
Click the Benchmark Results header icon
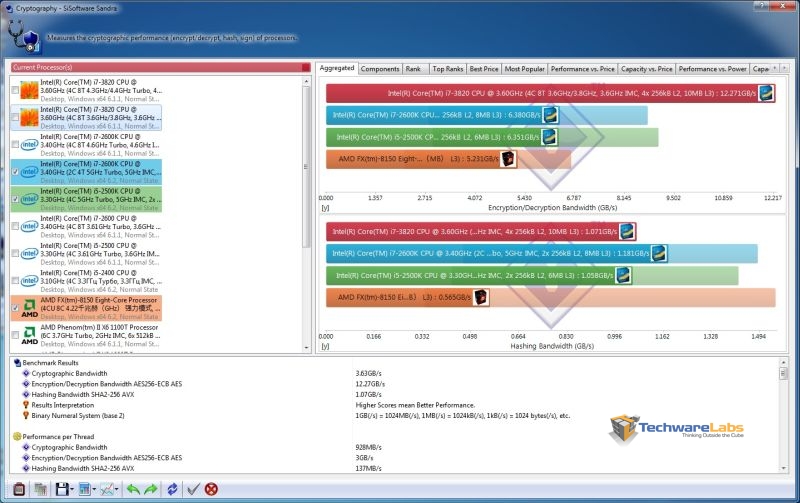coord(17,363)
